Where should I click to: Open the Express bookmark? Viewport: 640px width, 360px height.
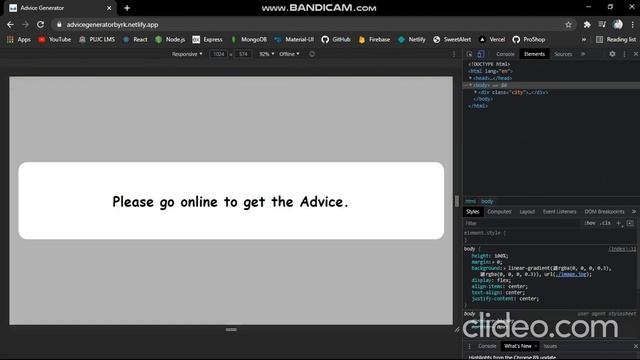[207, 40]
